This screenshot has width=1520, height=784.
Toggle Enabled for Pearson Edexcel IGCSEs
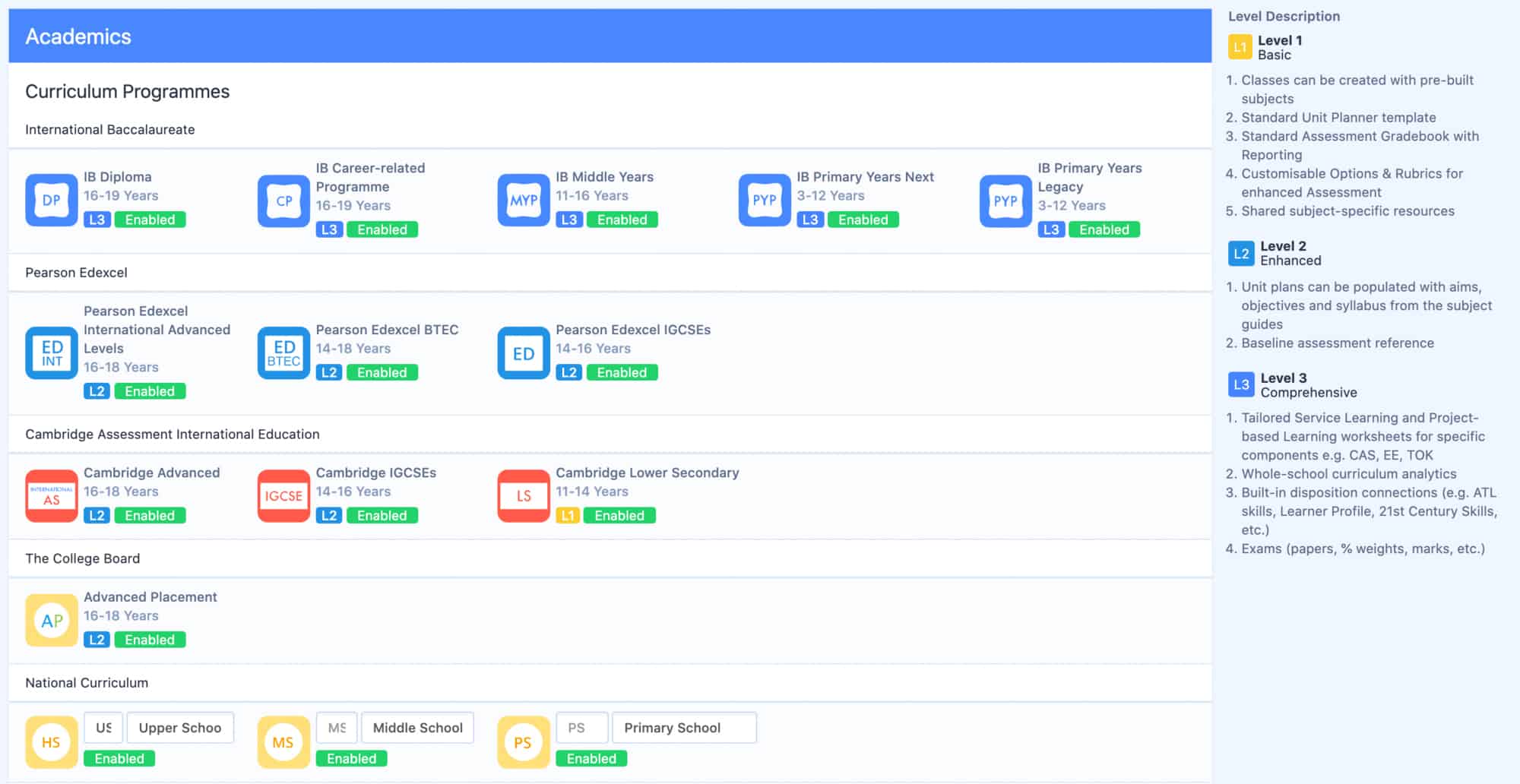(622, 372)
